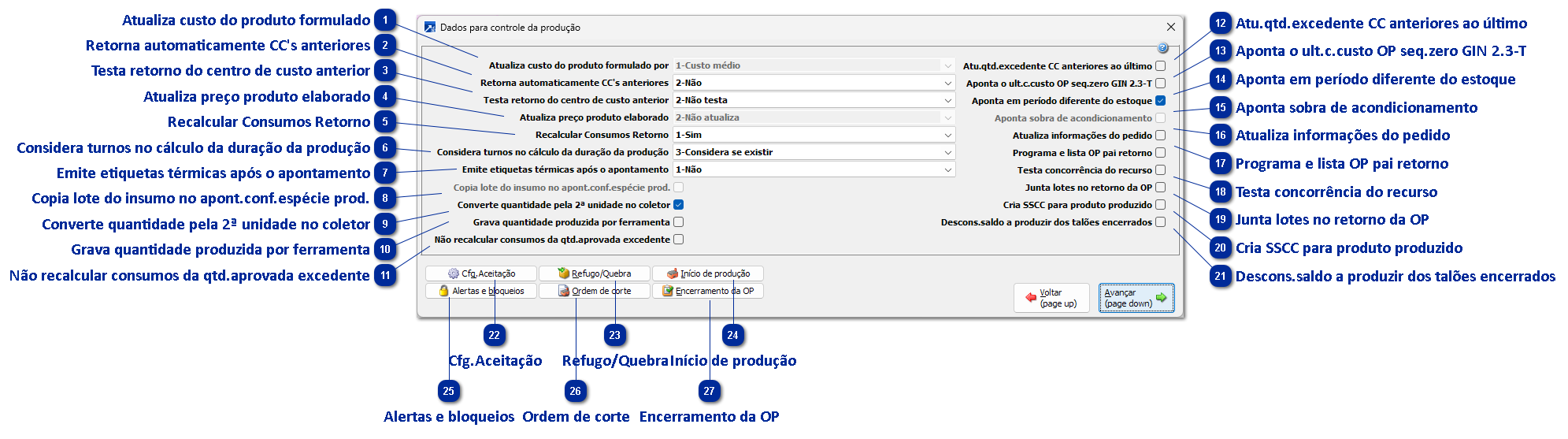Viewport: 1568px width, 439px height.
Task: Click the Refugo/Quebra icon button
Action: [595, 273]
